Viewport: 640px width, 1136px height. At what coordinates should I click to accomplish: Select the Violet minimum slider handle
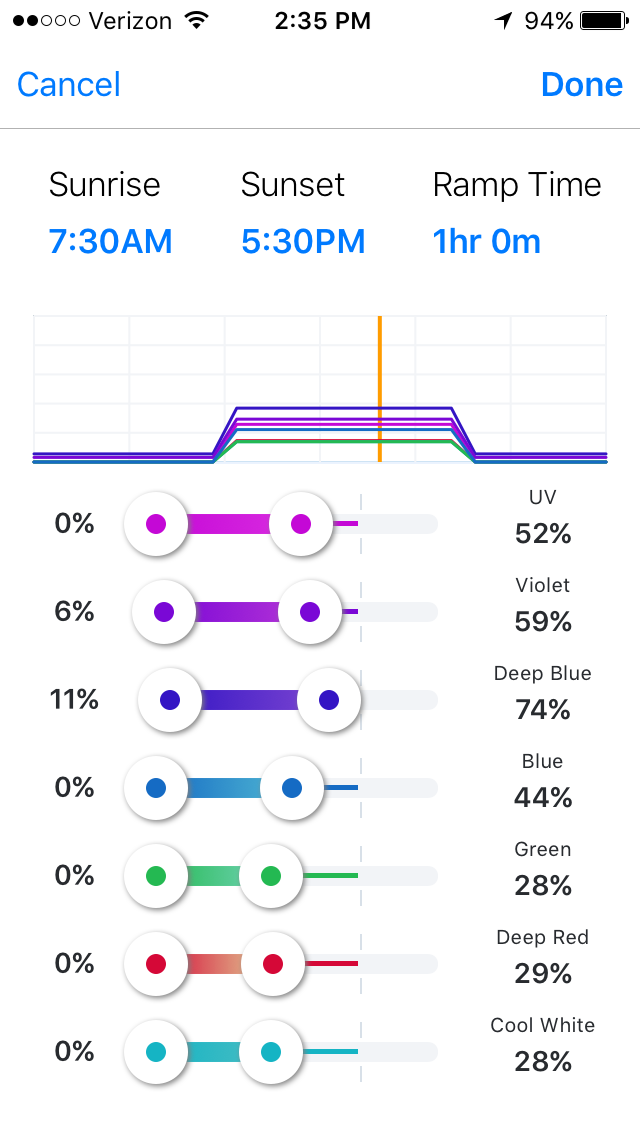[164, 612]
